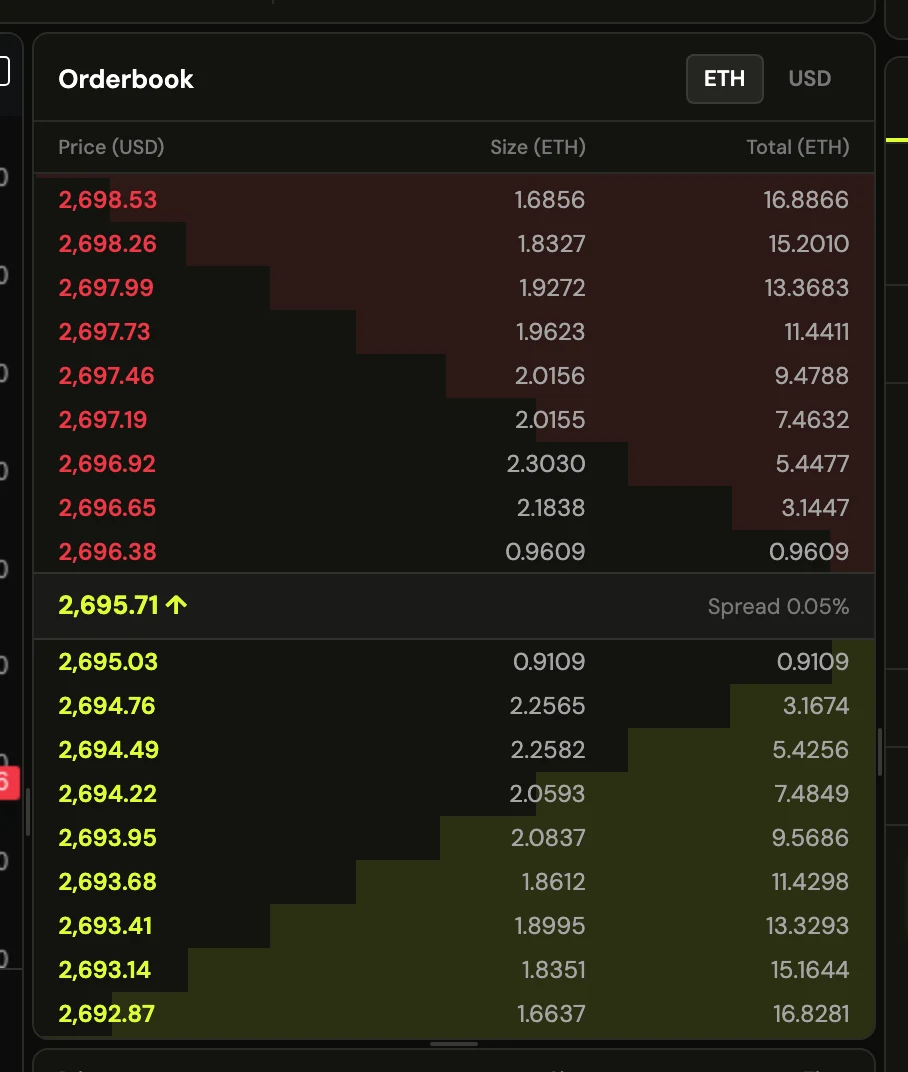This screenshot has width=908, height=1072.
Task: Select the bid price 2,692.87
Action: pos(107,1014)
